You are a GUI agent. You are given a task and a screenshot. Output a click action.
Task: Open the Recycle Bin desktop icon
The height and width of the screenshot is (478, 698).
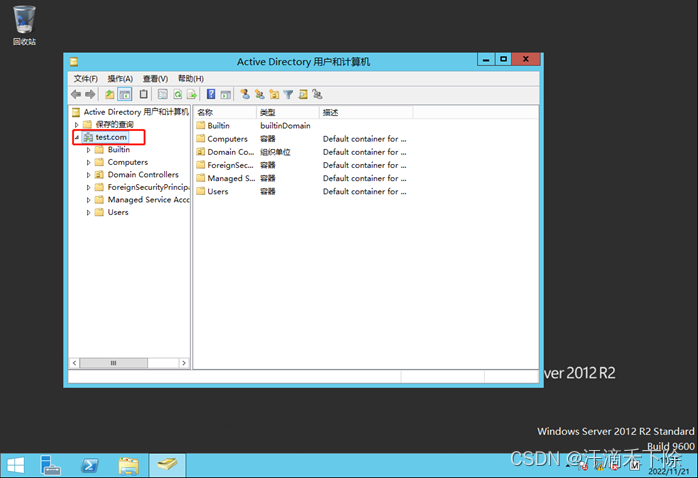[x=24, y=25]
